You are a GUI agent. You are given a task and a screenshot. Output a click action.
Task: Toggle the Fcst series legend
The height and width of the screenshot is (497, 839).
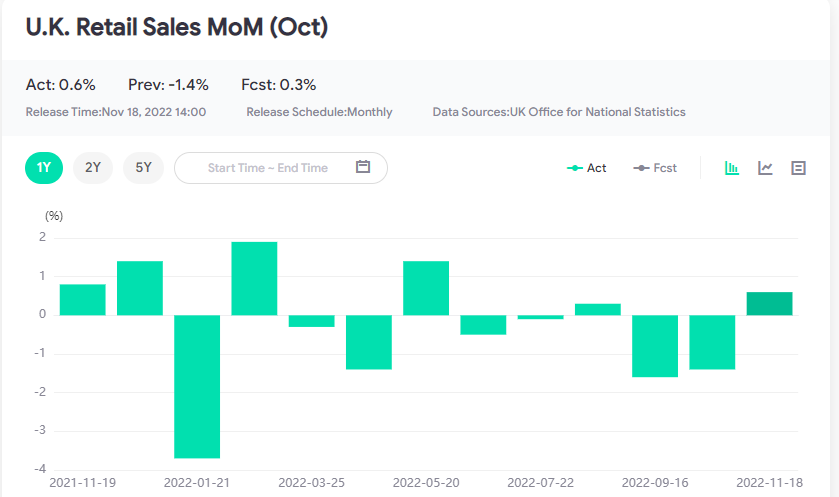coord(656,168)
